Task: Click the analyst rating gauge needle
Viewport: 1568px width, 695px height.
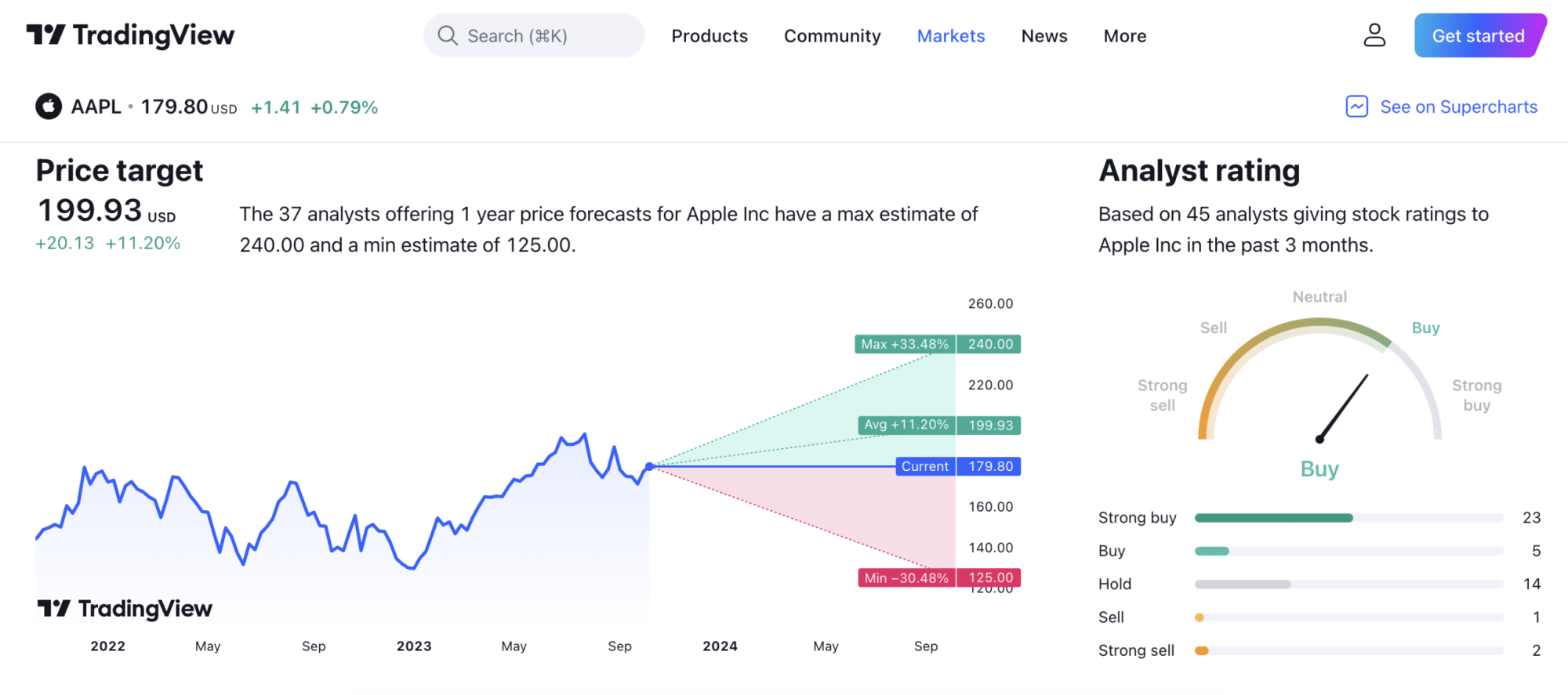Action: (x=1344, y=407)
